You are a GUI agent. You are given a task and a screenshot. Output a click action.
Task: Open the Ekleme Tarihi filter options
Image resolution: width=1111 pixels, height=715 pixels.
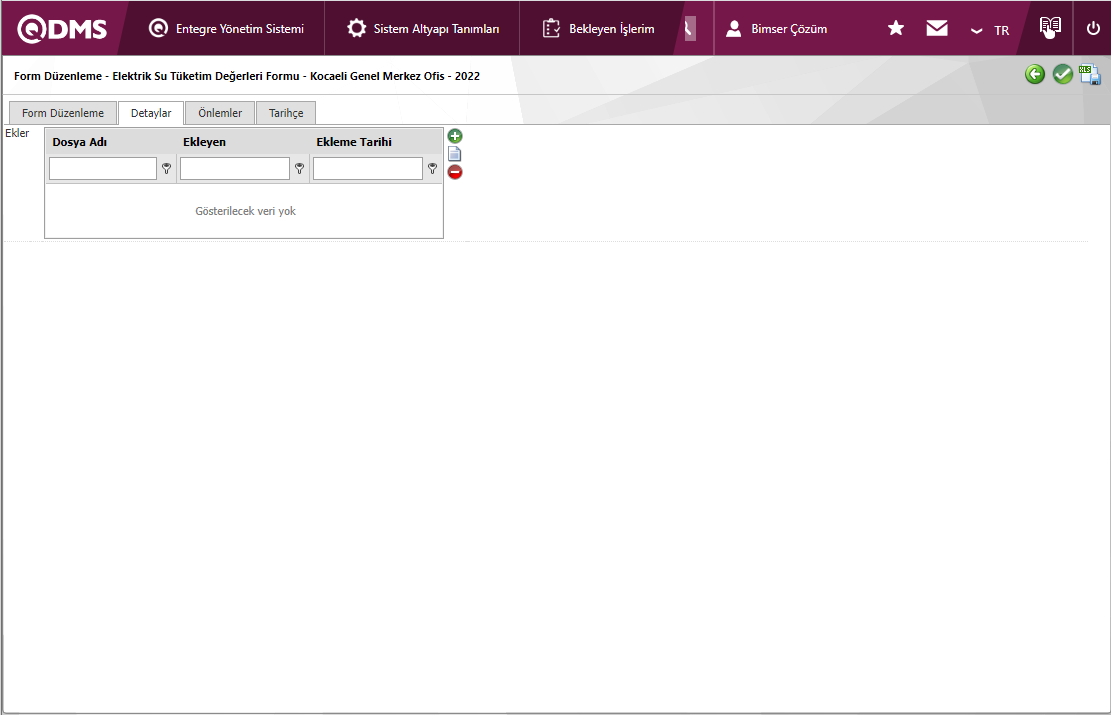tap(432, 169)
